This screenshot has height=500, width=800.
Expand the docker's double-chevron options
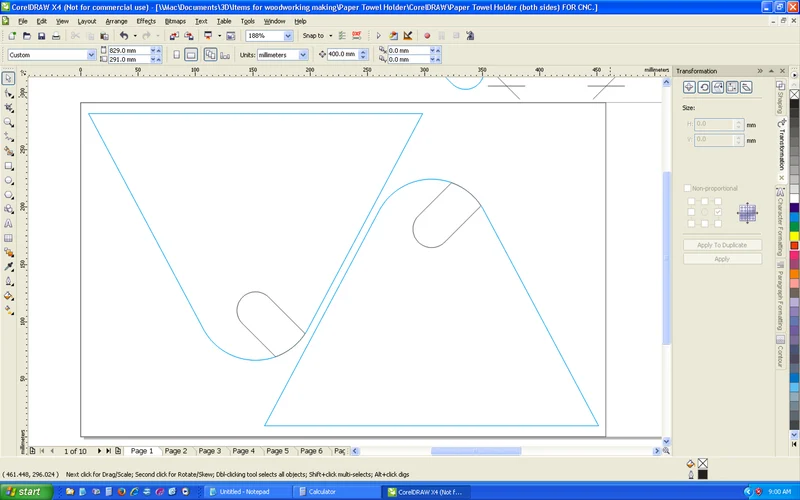pos(760,71)
